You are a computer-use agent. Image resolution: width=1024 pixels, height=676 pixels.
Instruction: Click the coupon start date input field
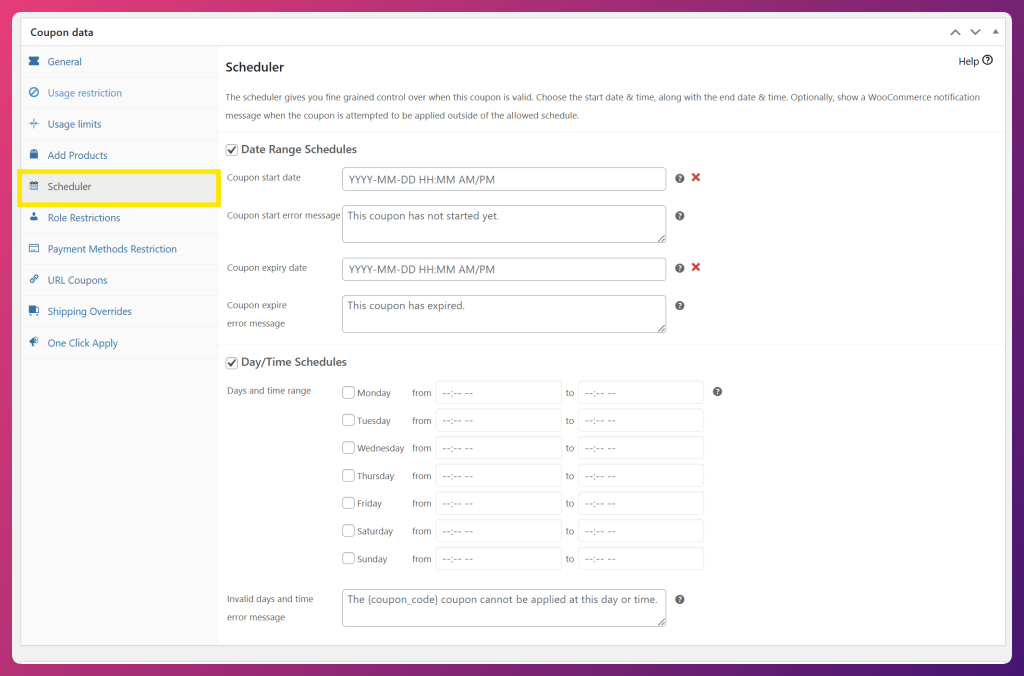(503, 178)
